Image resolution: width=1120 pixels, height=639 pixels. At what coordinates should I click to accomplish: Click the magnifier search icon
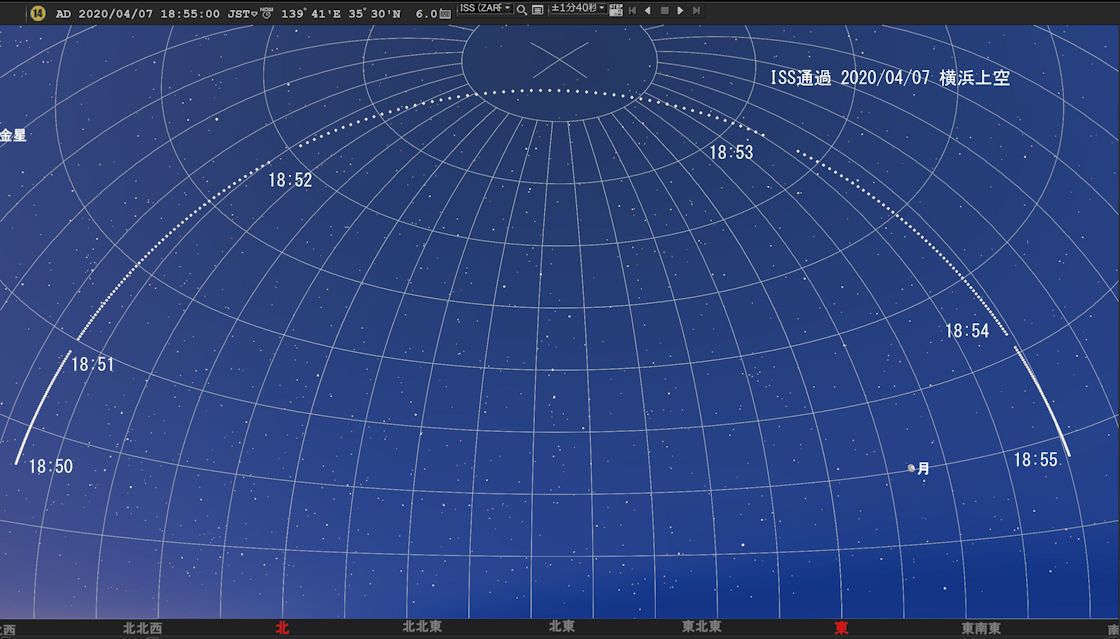pyautogui.click(x=522, y=10)
